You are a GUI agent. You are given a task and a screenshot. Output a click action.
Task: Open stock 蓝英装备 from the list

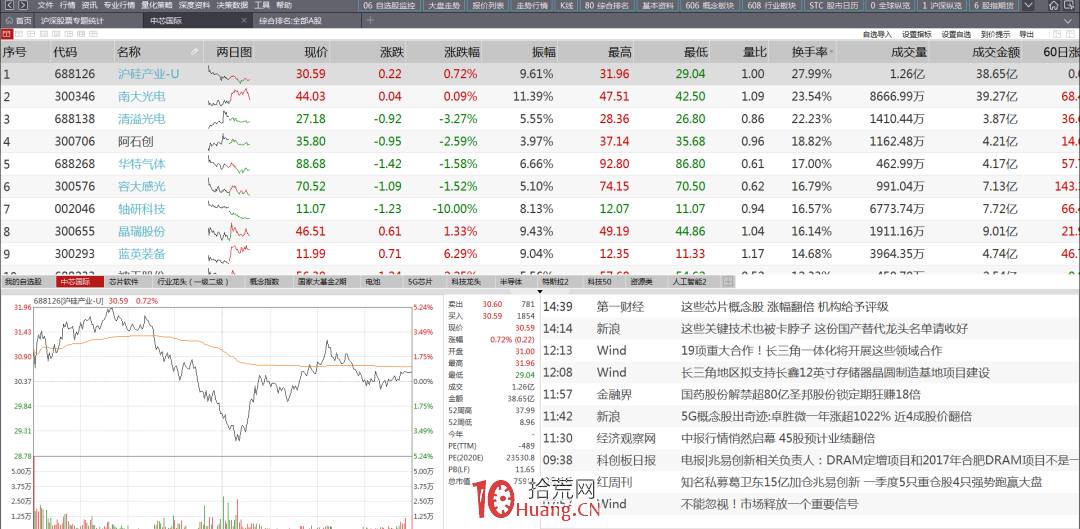coord(141,253)
